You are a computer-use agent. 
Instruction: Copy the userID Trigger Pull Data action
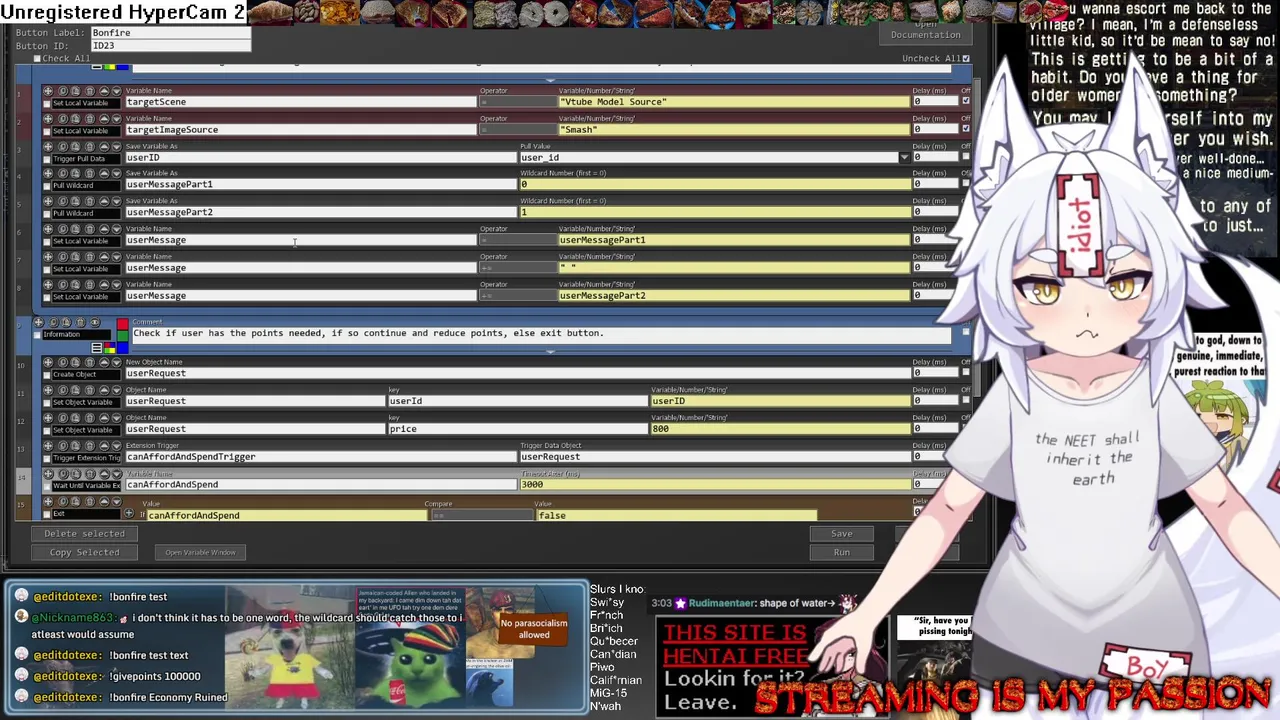click(x=63, y=147)
